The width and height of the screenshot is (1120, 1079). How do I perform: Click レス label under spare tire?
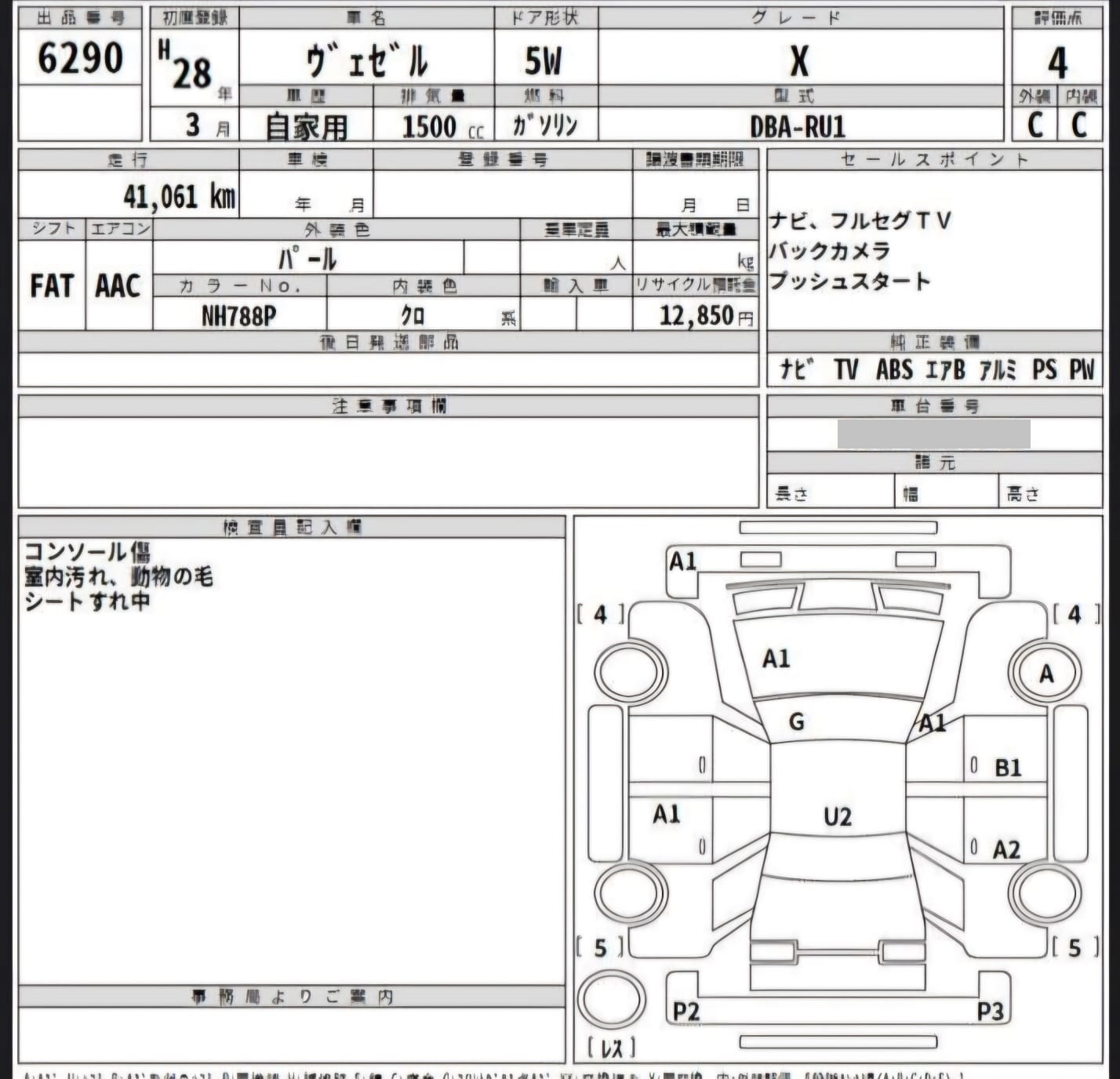pyautogui.click(x=612, y=1048)
